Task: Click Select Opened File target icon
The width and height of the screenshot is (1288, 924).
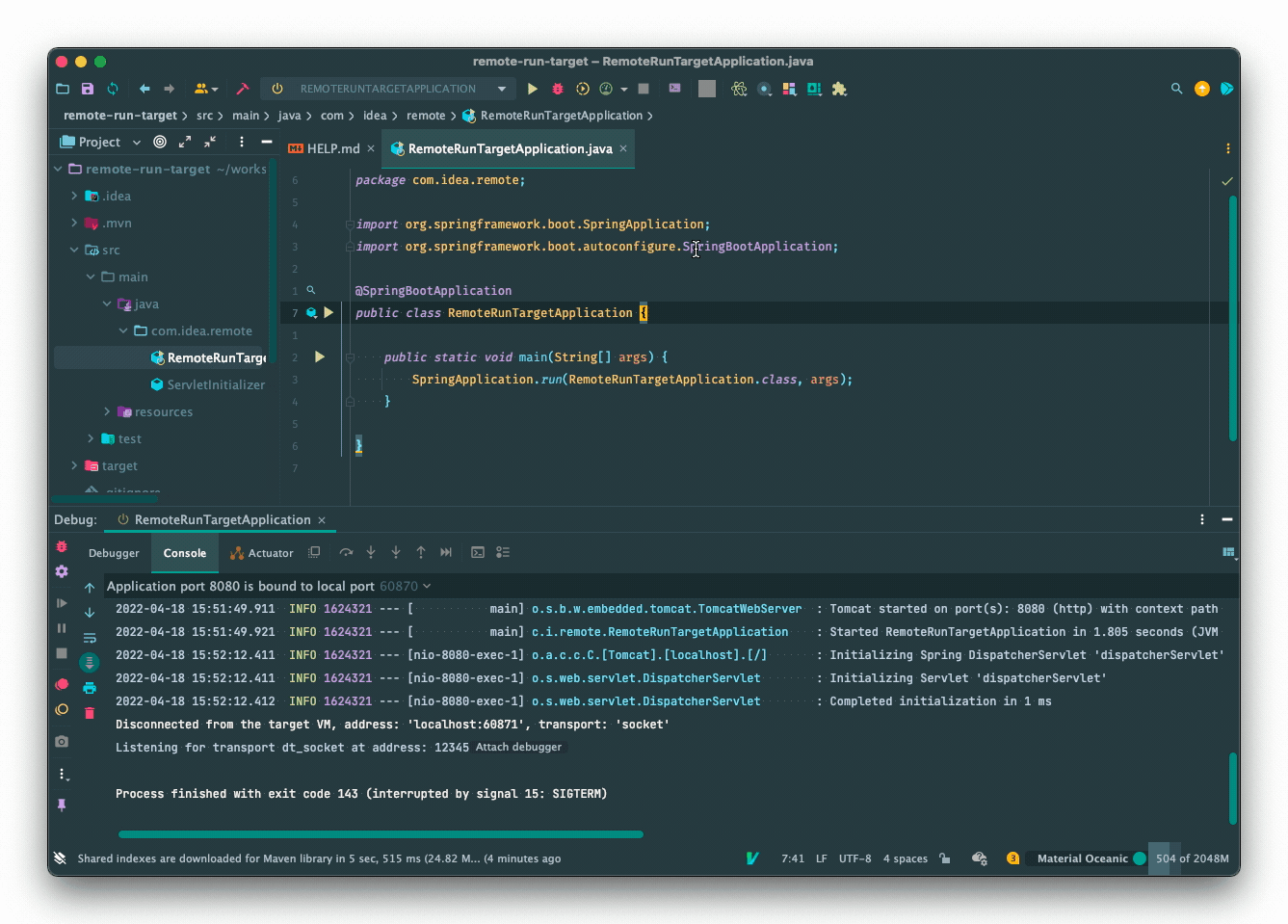Action: click(160, 142)
